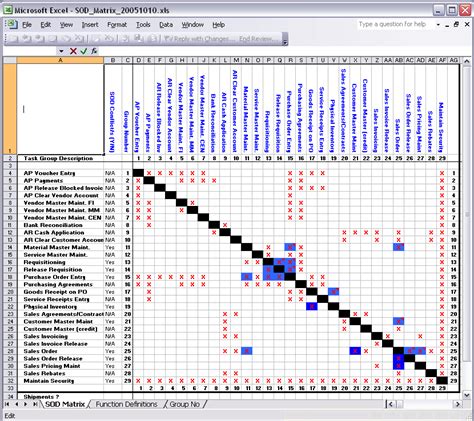Image resolution: width=474 pixels, height=421 pixels.
Task: Open Toolbar Options arrow on reviewing toolbar
Action: point(285,39)
